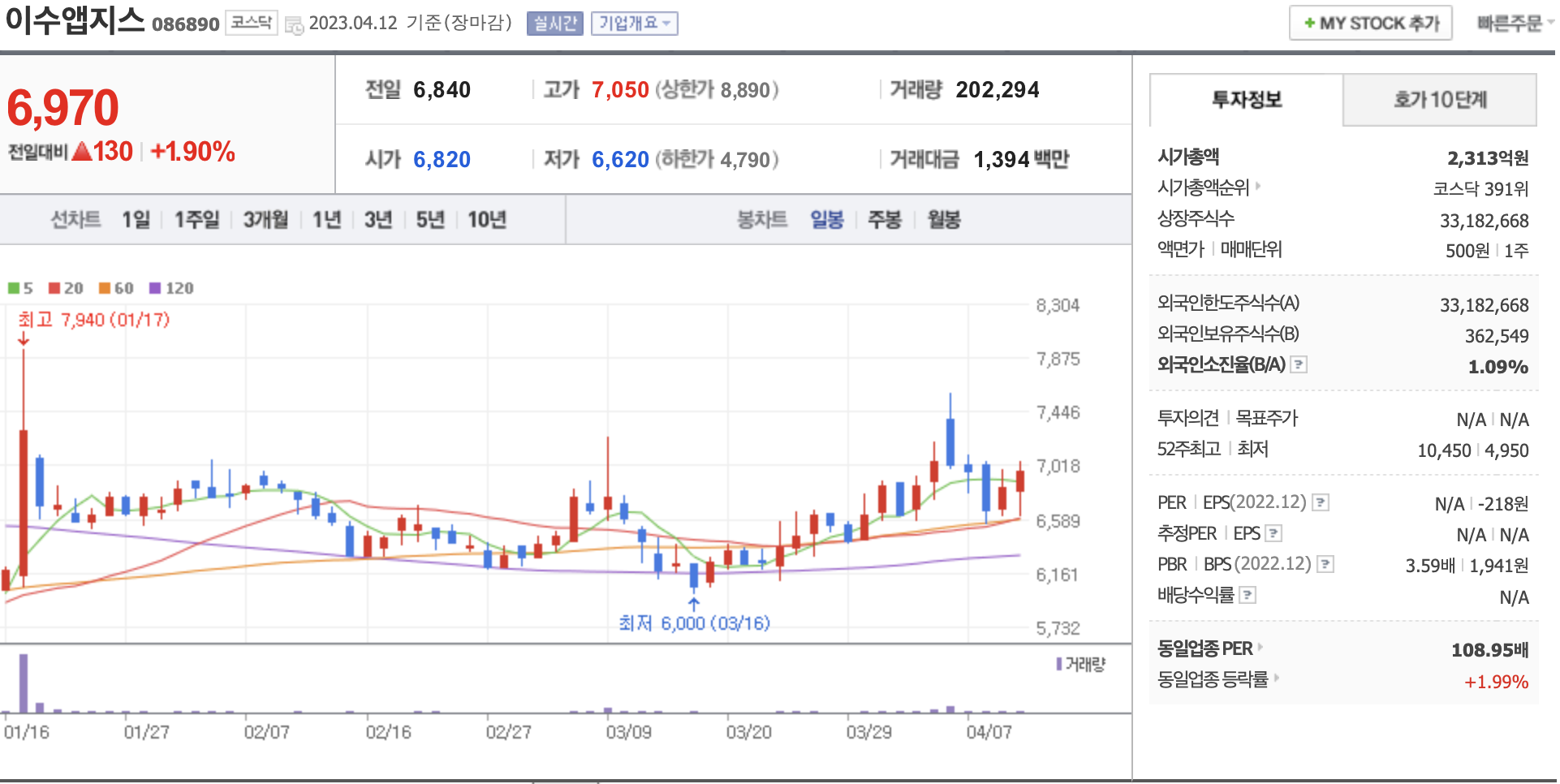Open the 배당수익률 help icon
The width and height of the screenshot is (1560, 784).
[x=1248, y=595]
